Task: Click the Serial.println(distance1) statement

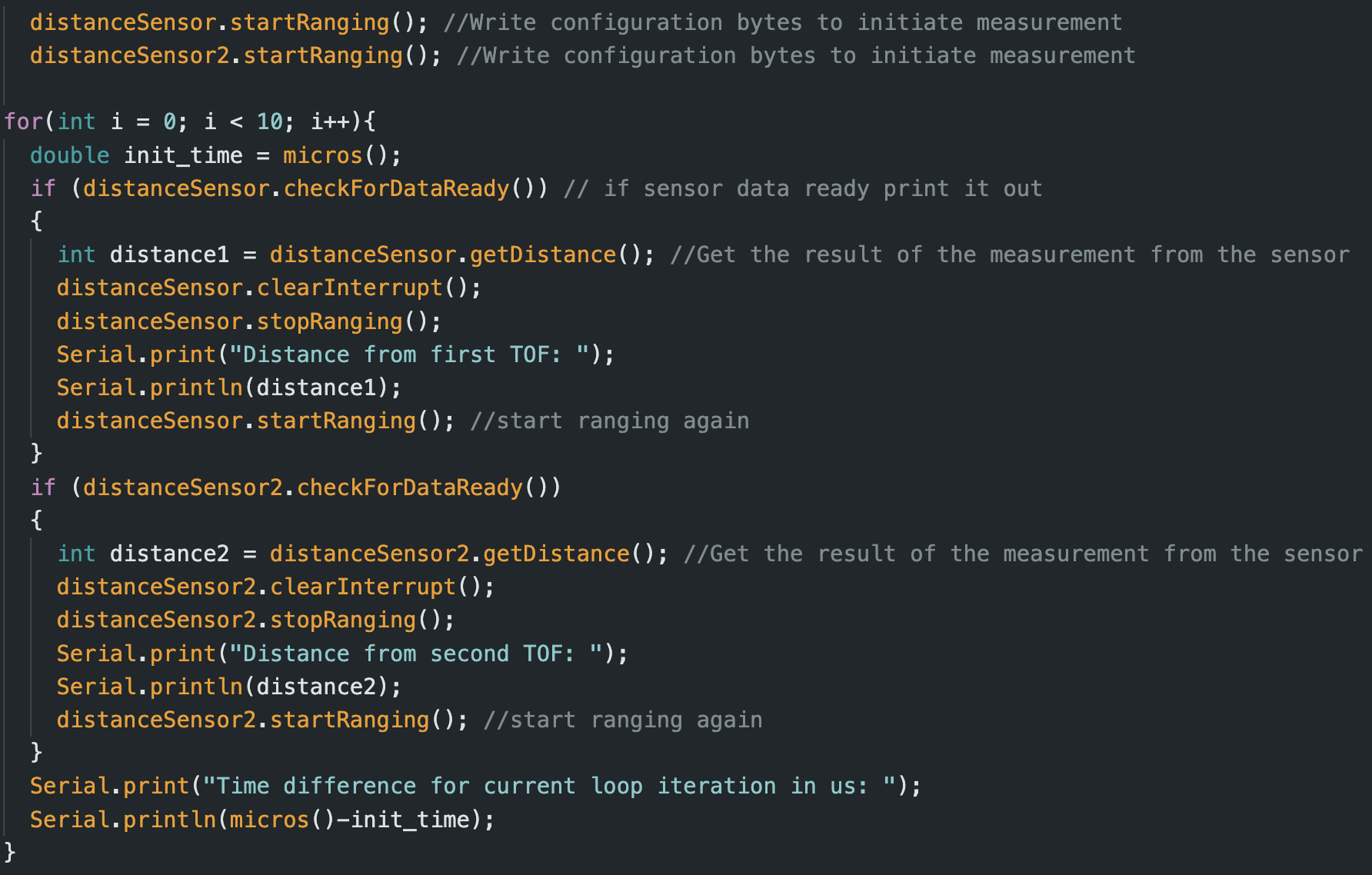Action: point(228,388)
